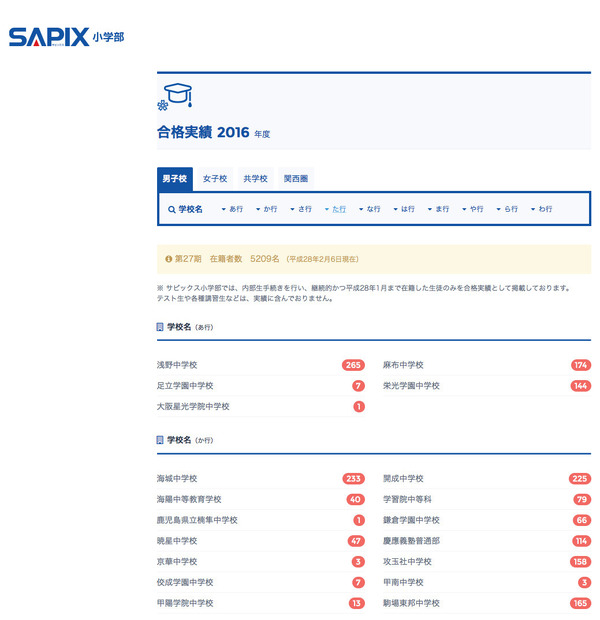The height and width of the screenshot is (620, 600).
Task: Select the 男子校 tab
Action: (175, 179)
